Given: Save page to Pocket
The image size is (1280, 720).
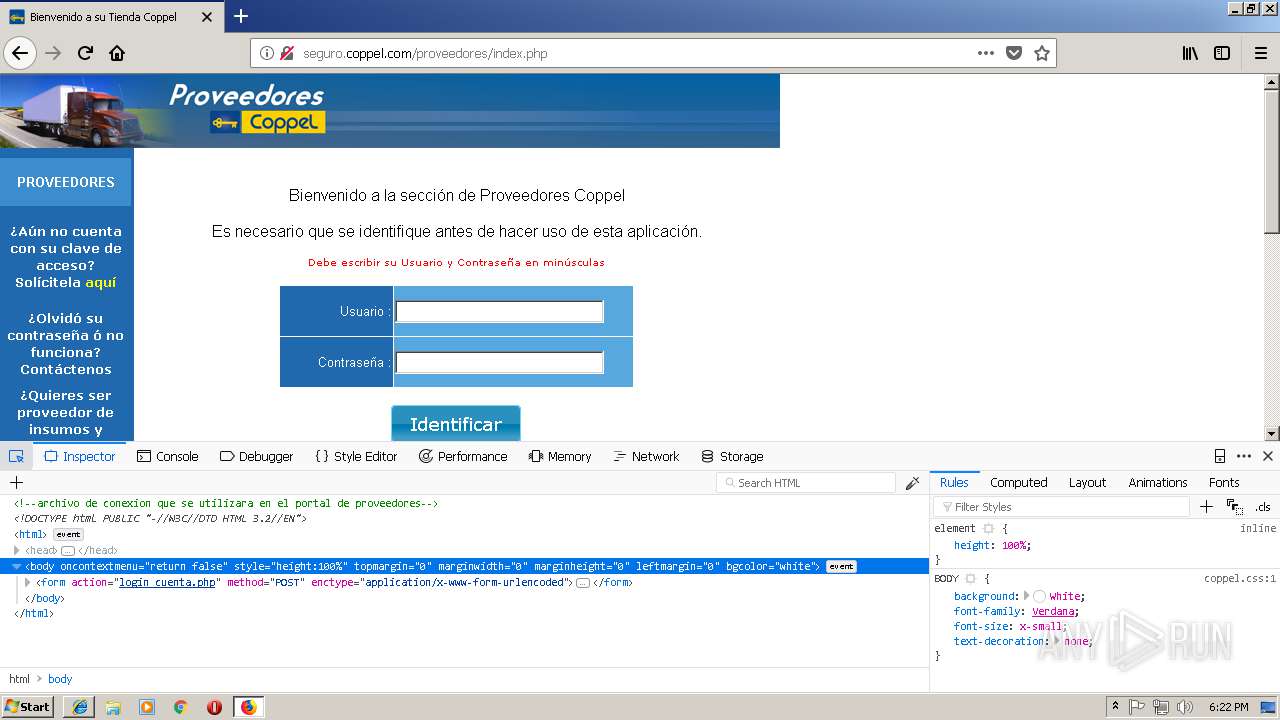Looking at the screenshot, I should 1014,53.
